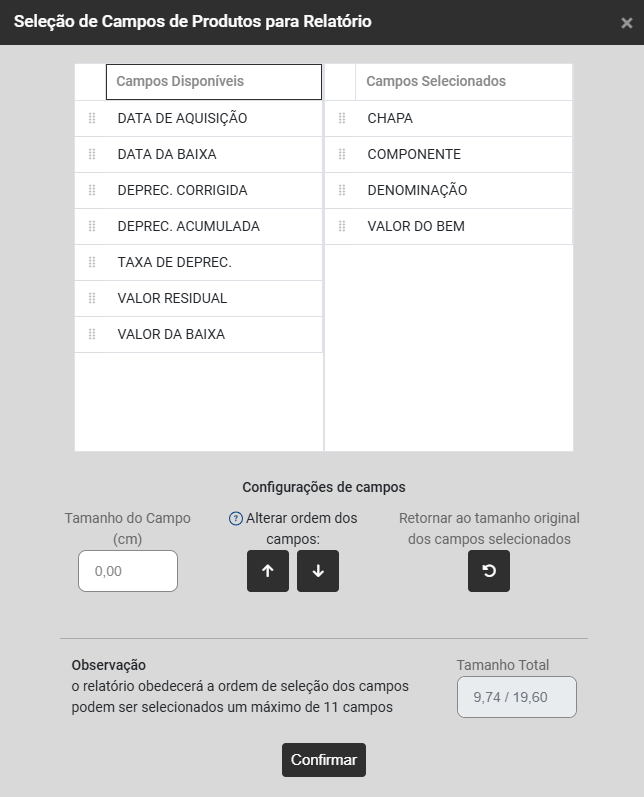This screenshot has height=797, width=644.
Task: Select the TAXA DE DEPREC. field
Action: (x=174, y=262)
